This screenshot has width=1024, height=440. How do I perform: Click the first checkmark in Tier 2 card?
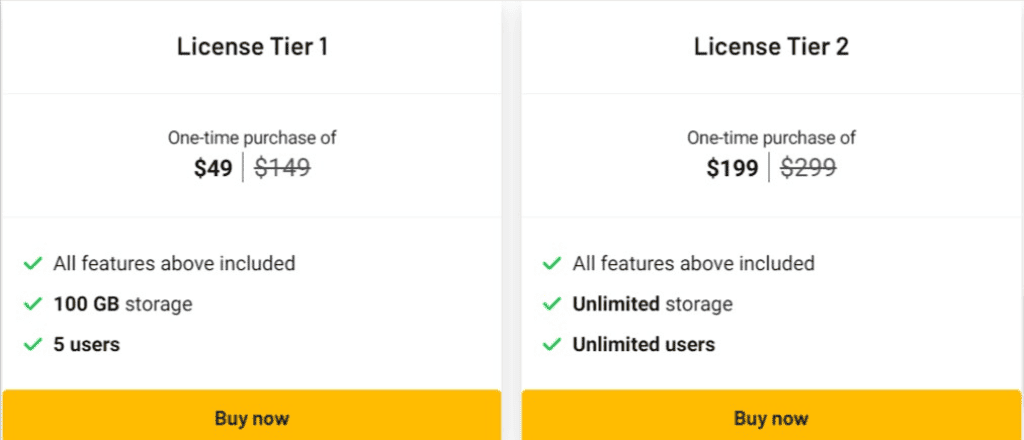pyautogui.click(x=551, y=264)
